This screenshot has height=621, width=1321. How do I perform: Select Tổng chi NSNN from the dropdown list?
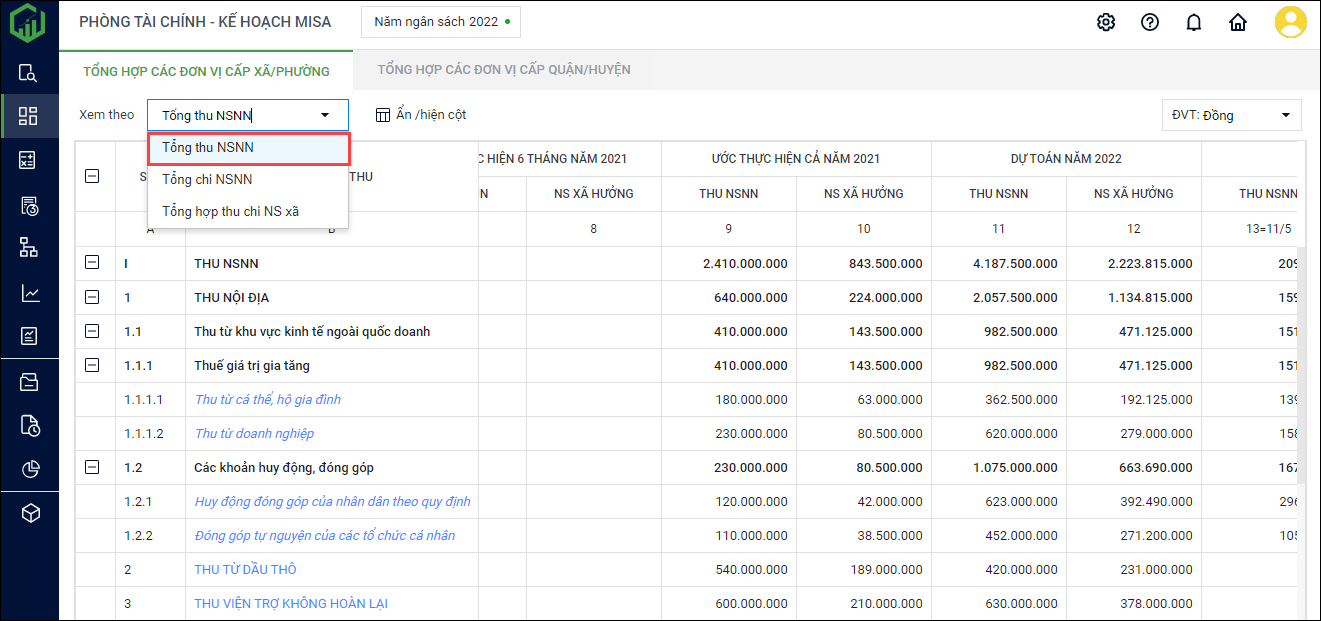(x=207, y=180)
